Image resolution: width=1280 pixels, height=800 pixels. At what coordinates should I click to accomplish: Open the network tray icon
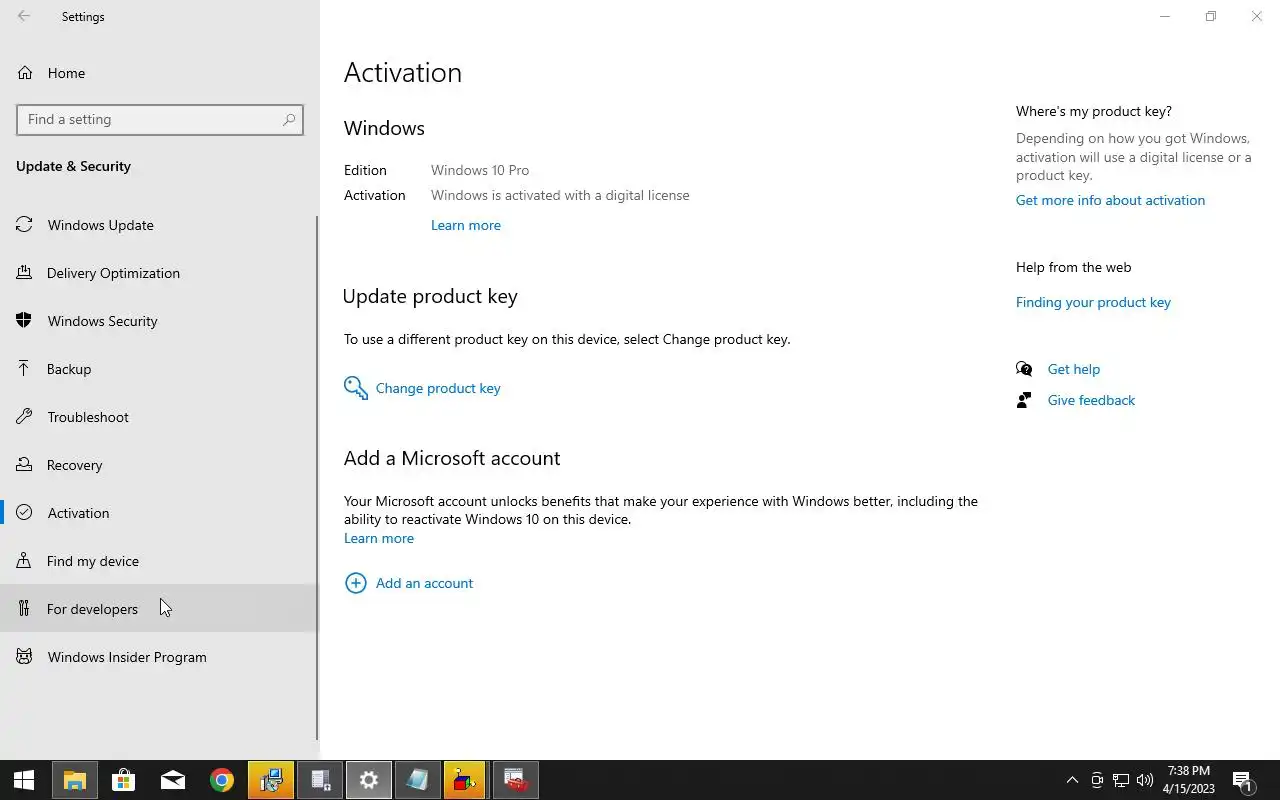click(x=1121, y=780)
